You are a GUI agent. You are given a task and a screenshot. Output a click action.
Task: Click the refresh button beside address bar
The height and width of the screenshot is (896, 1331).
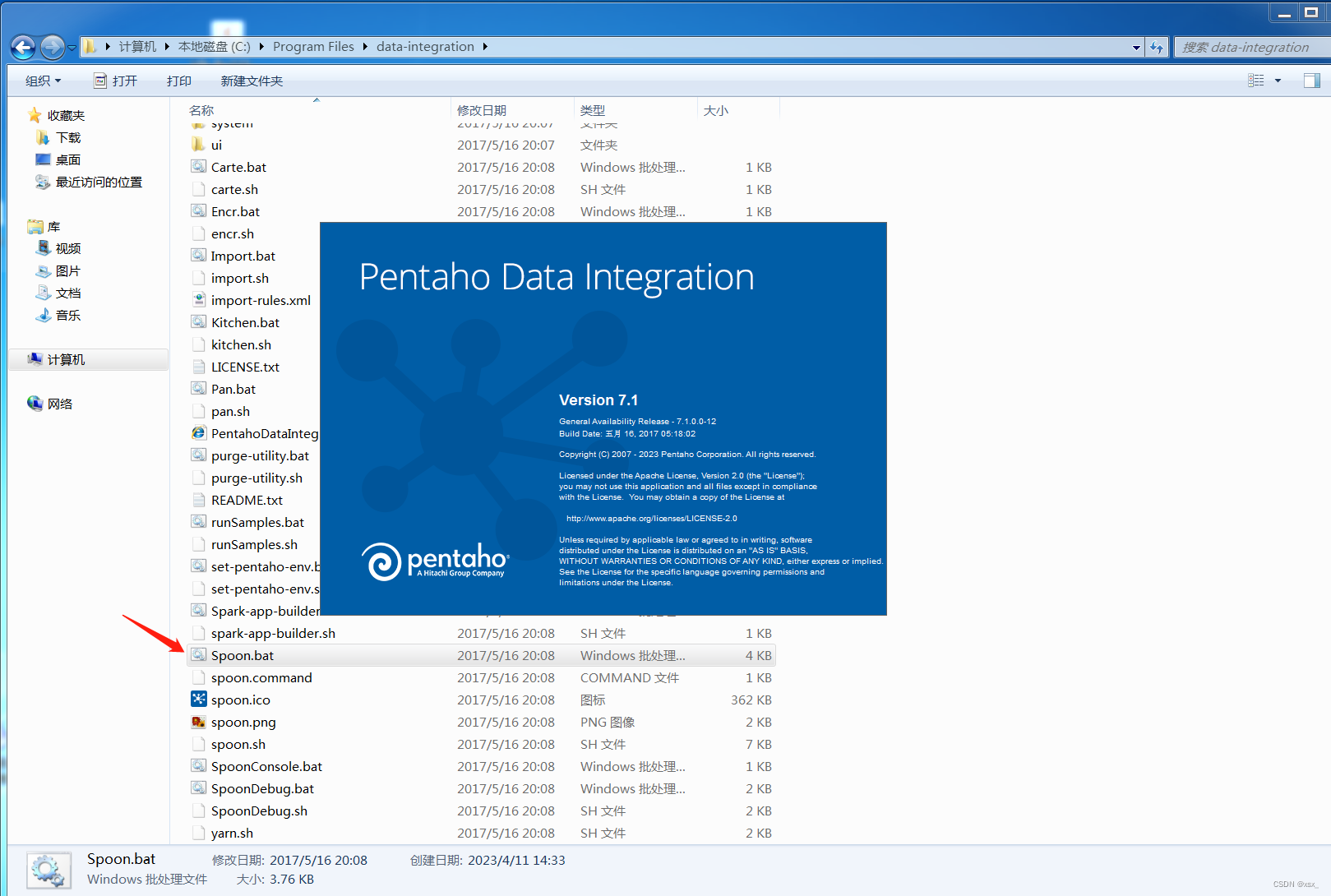pos(1157,47)
